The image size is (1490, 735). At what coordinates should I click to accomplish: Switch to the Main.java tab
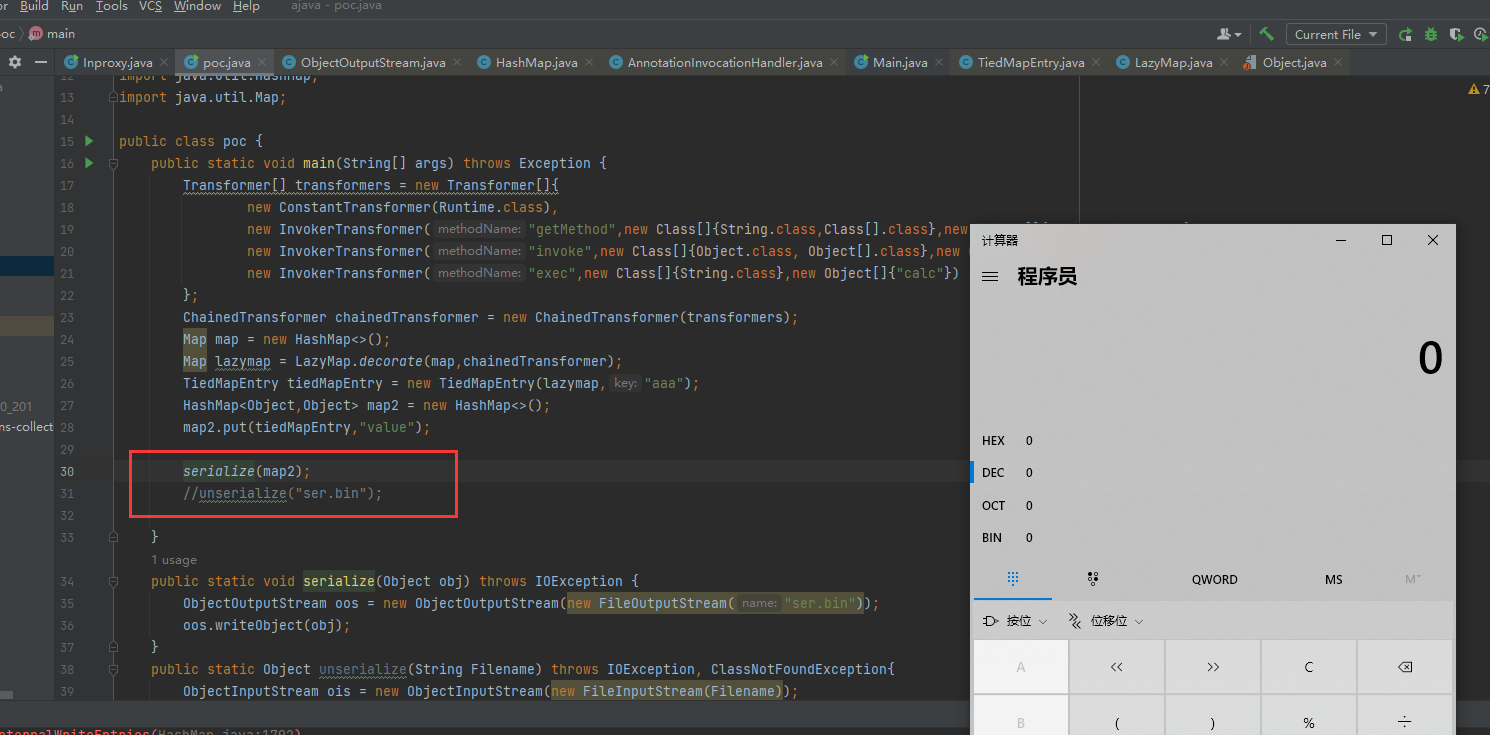point(900,62)
